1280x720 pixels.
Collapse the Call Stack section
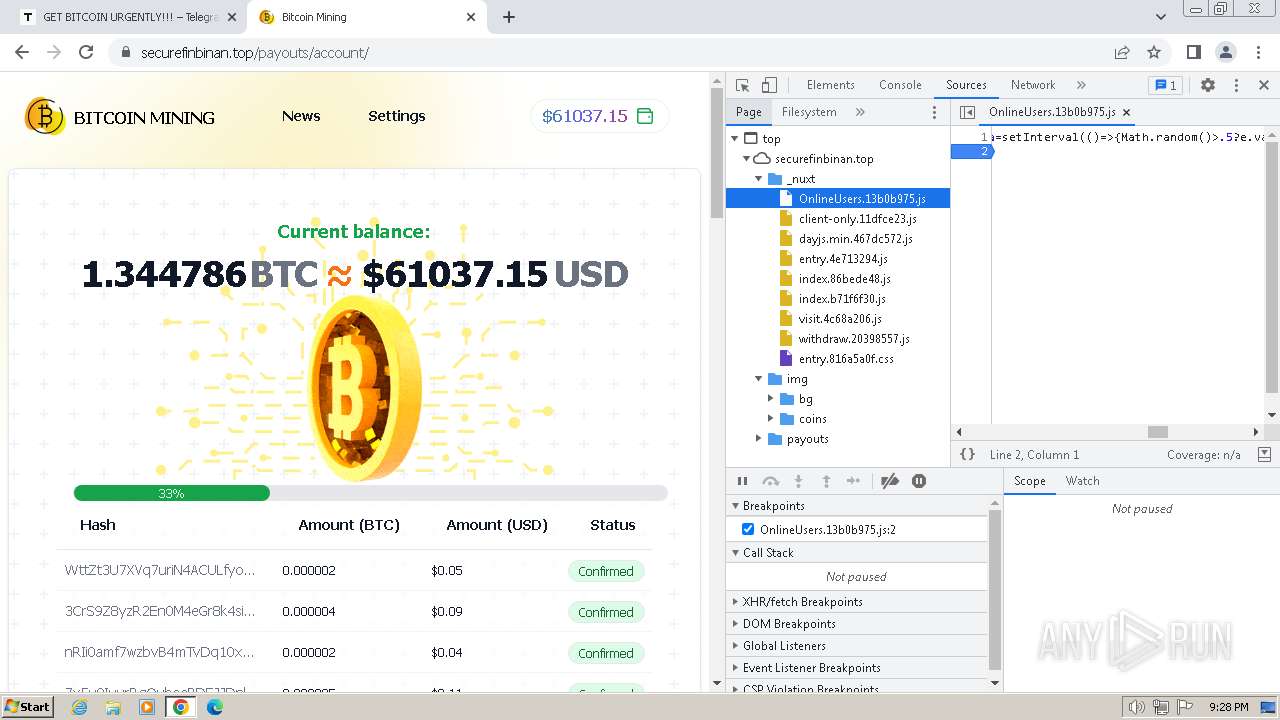pos(736,553)
